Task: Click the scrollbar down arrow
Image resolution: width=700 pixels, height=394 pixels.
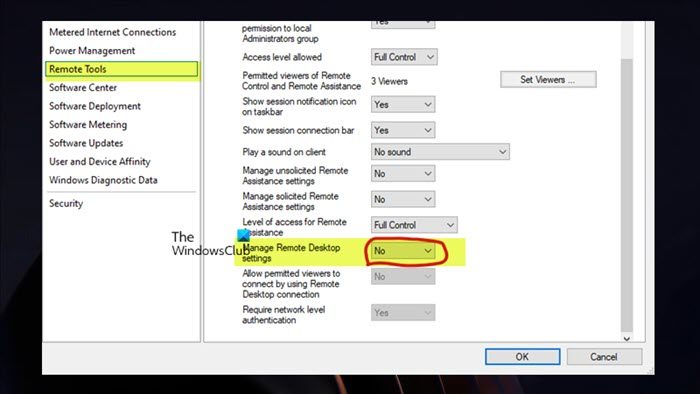Action: pos(627,339)
